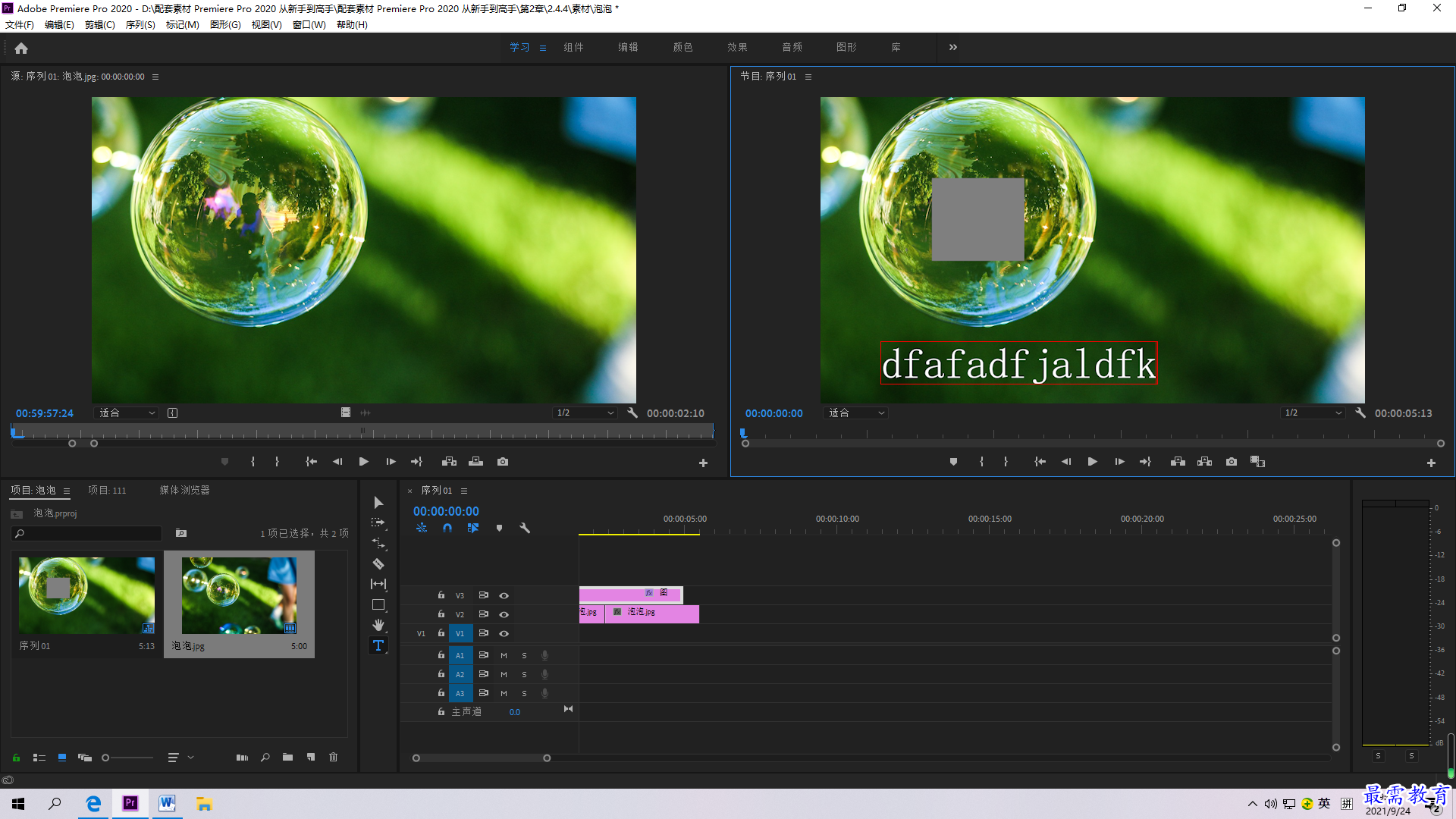The image size is (1456, 819).
Task: Click timeline horizontal zoom scrollbar
Action: tap(482, 758)
